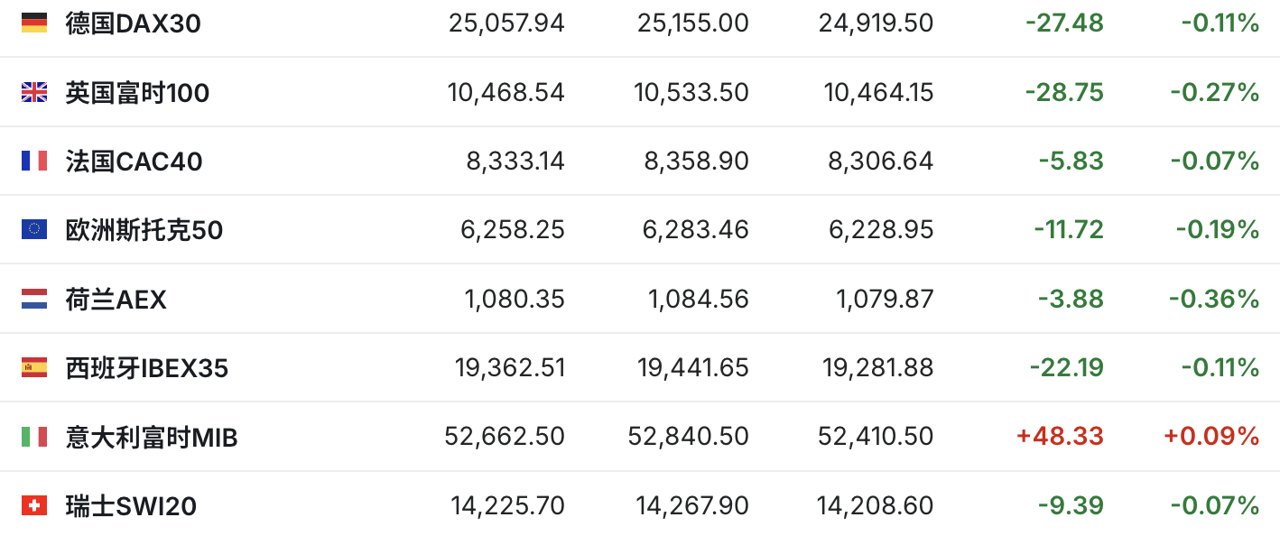Click the Spanish flag icon
The image size is (1280, 536).
click(34, 368)
